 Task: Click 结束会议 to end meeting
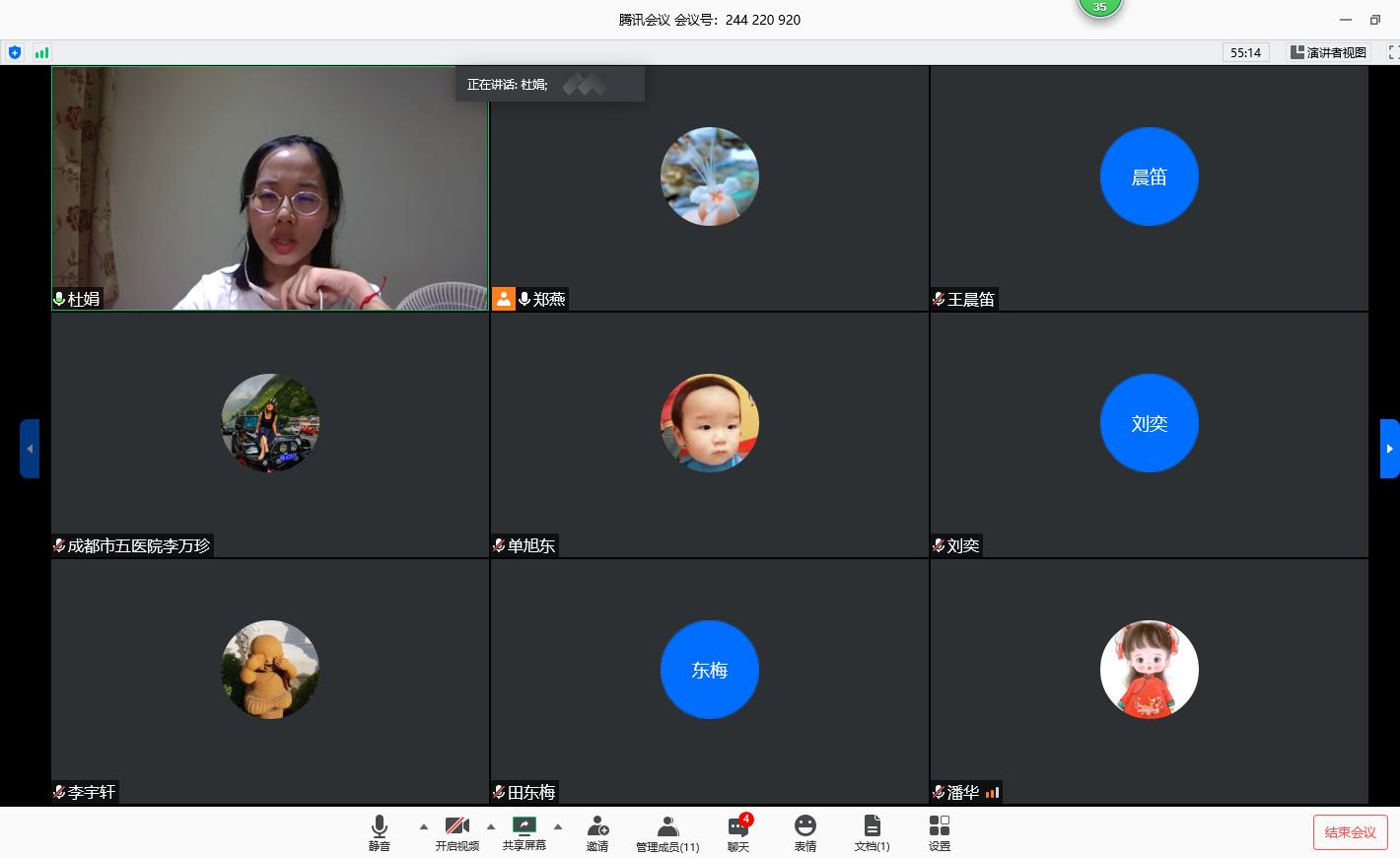(1351, 832)
